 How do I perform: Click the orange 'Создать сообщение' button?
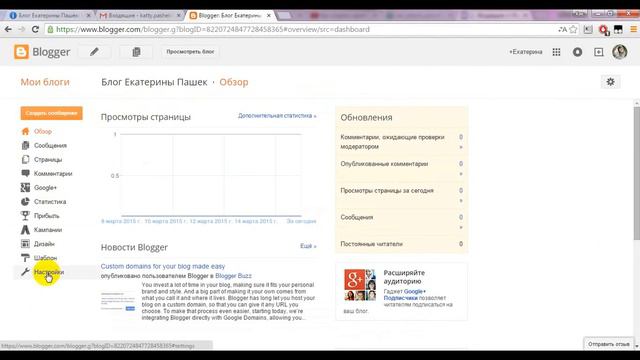(x=51, y=113)
